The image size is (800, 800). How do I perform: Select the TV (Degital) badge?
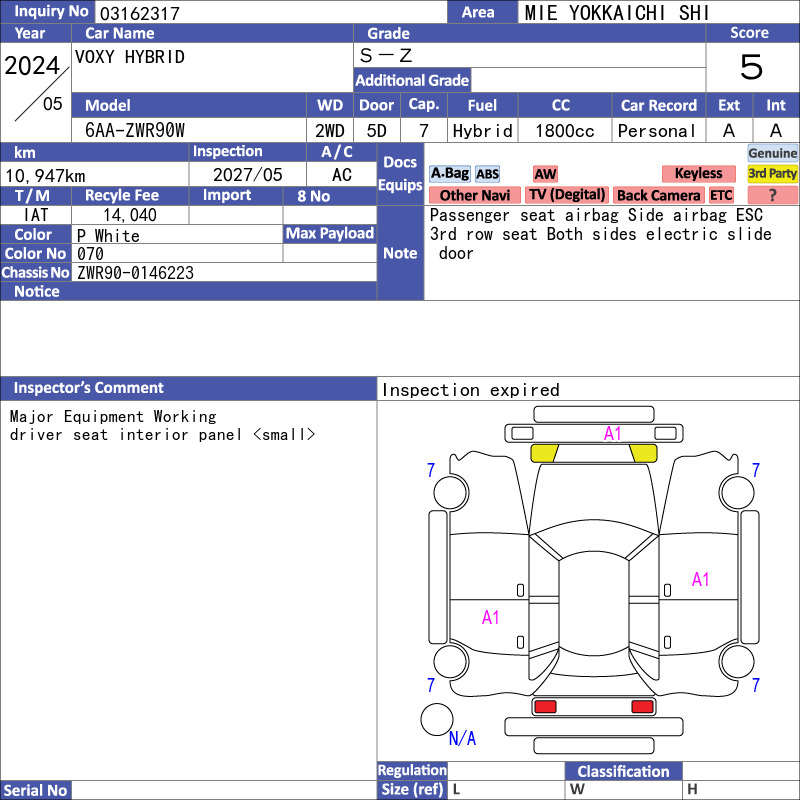[x=567, y=195]
